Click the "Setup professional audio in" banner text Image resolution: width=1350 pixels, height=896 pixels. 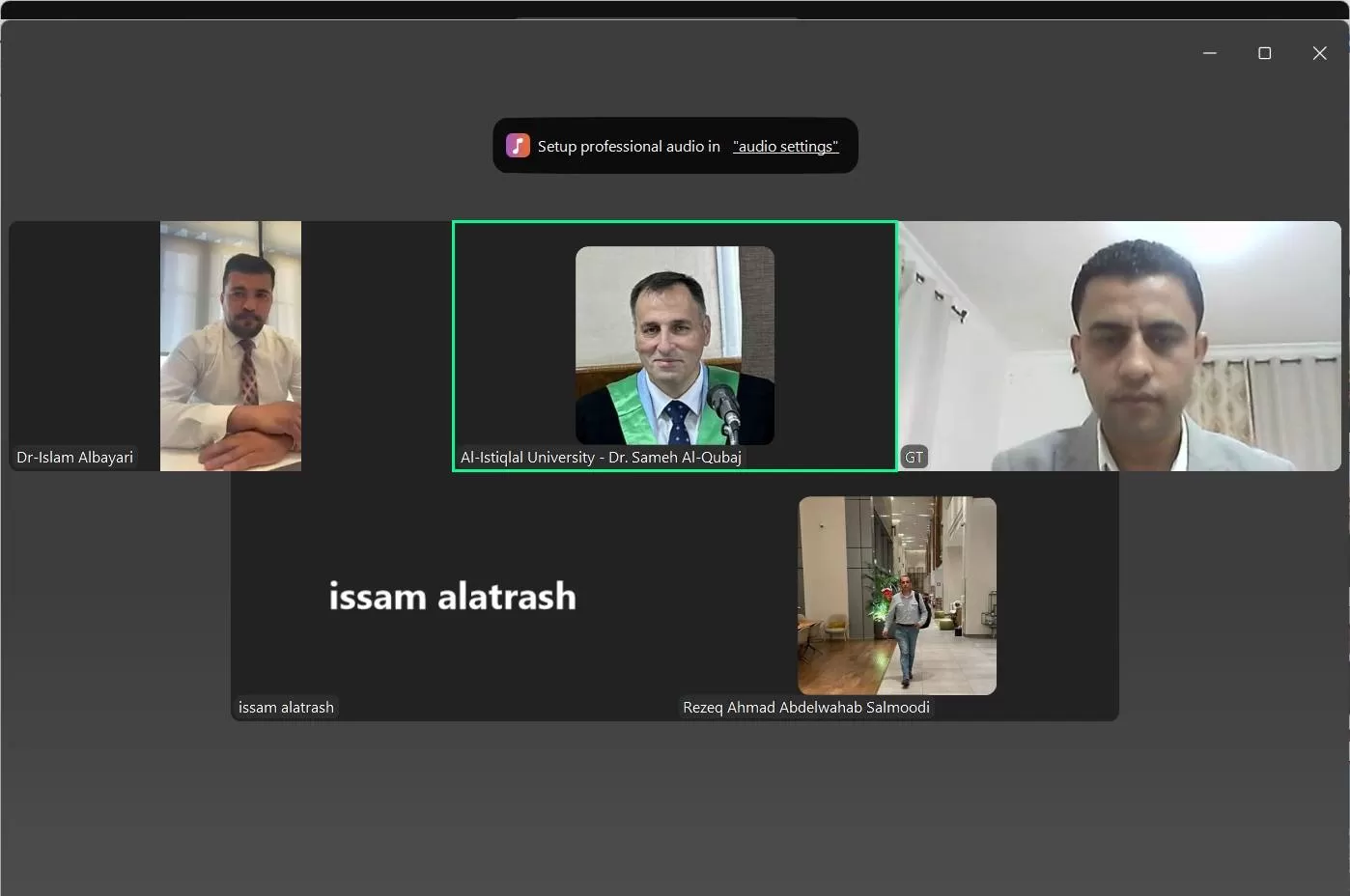point(629,146)
